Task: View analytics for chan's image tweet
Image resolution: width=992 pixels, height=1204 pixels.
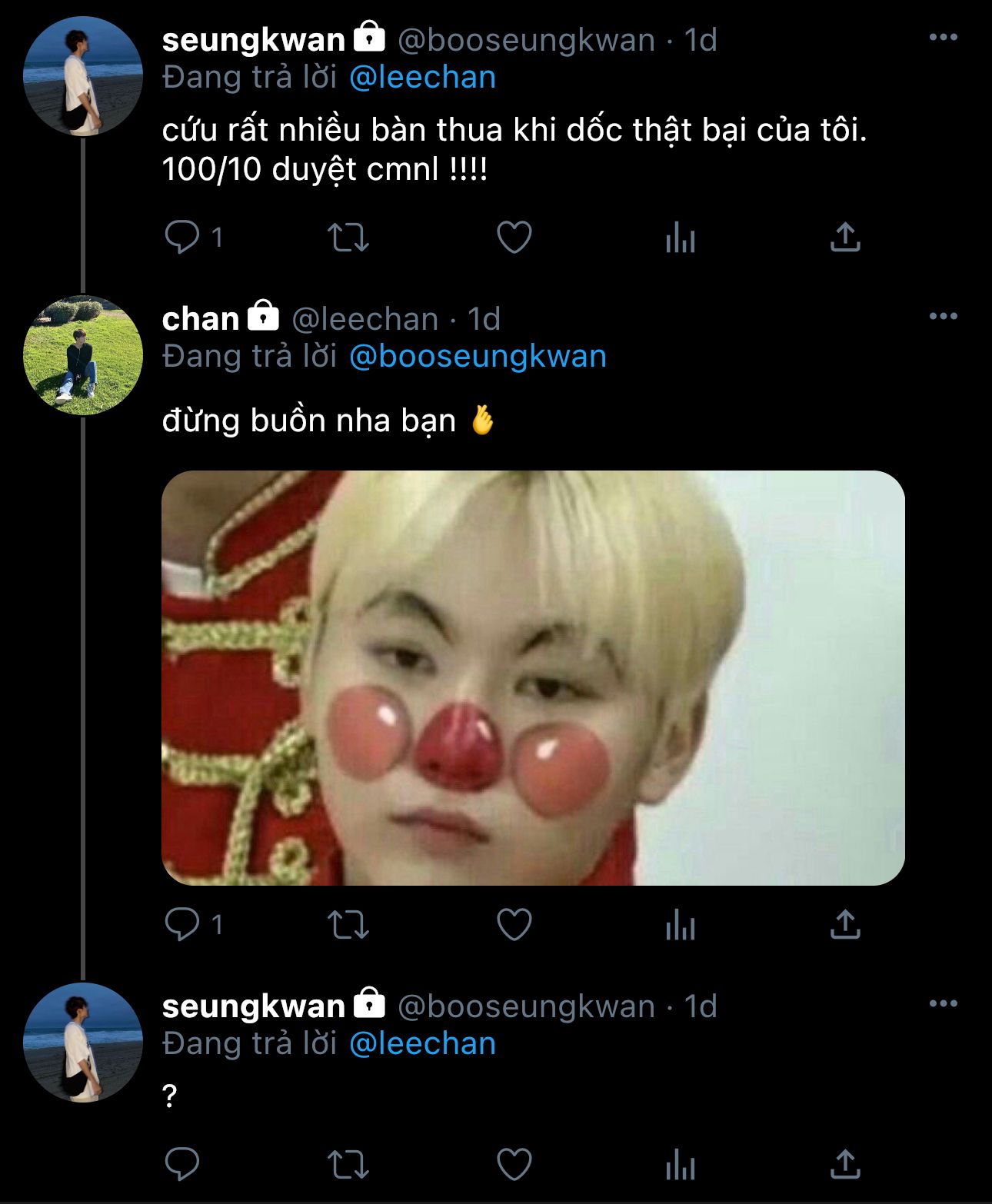Action: 680,924
